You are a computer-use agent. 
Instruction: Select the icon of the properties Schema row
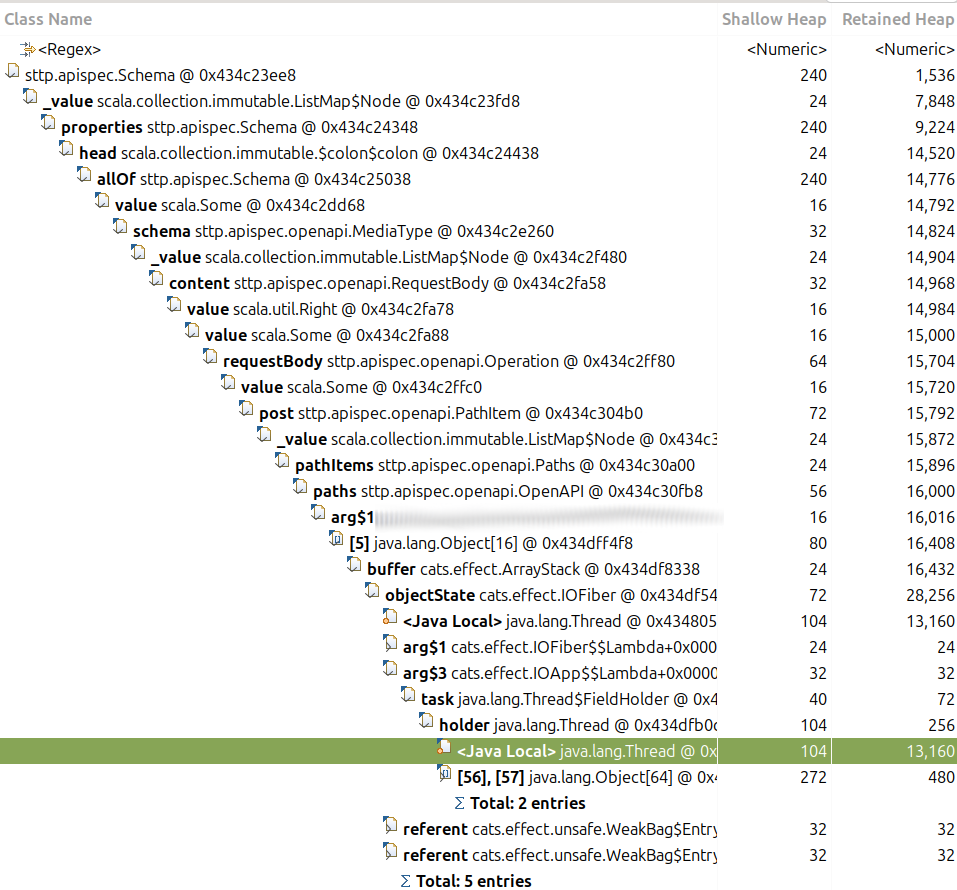[x=48, y=123]
